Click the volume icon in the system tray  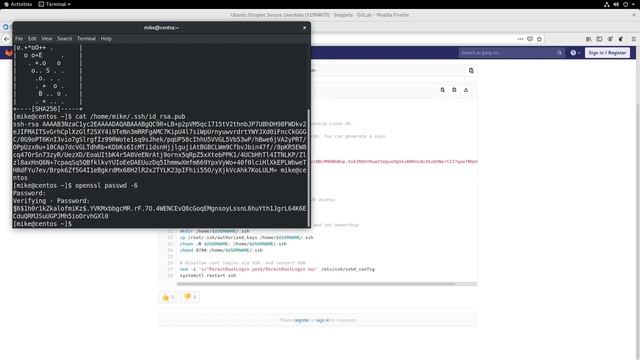(616, 4)
